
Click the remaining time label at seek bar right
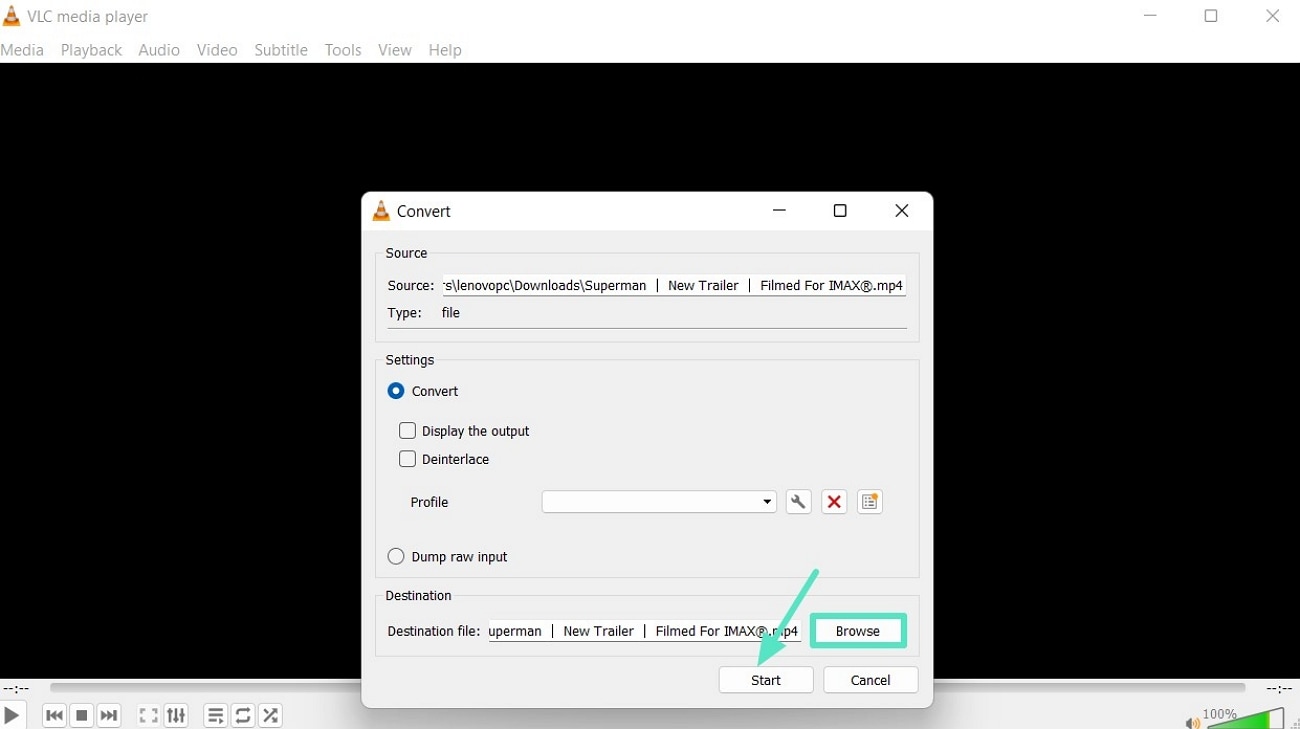pyautogui.click(x=1279, y=689)
